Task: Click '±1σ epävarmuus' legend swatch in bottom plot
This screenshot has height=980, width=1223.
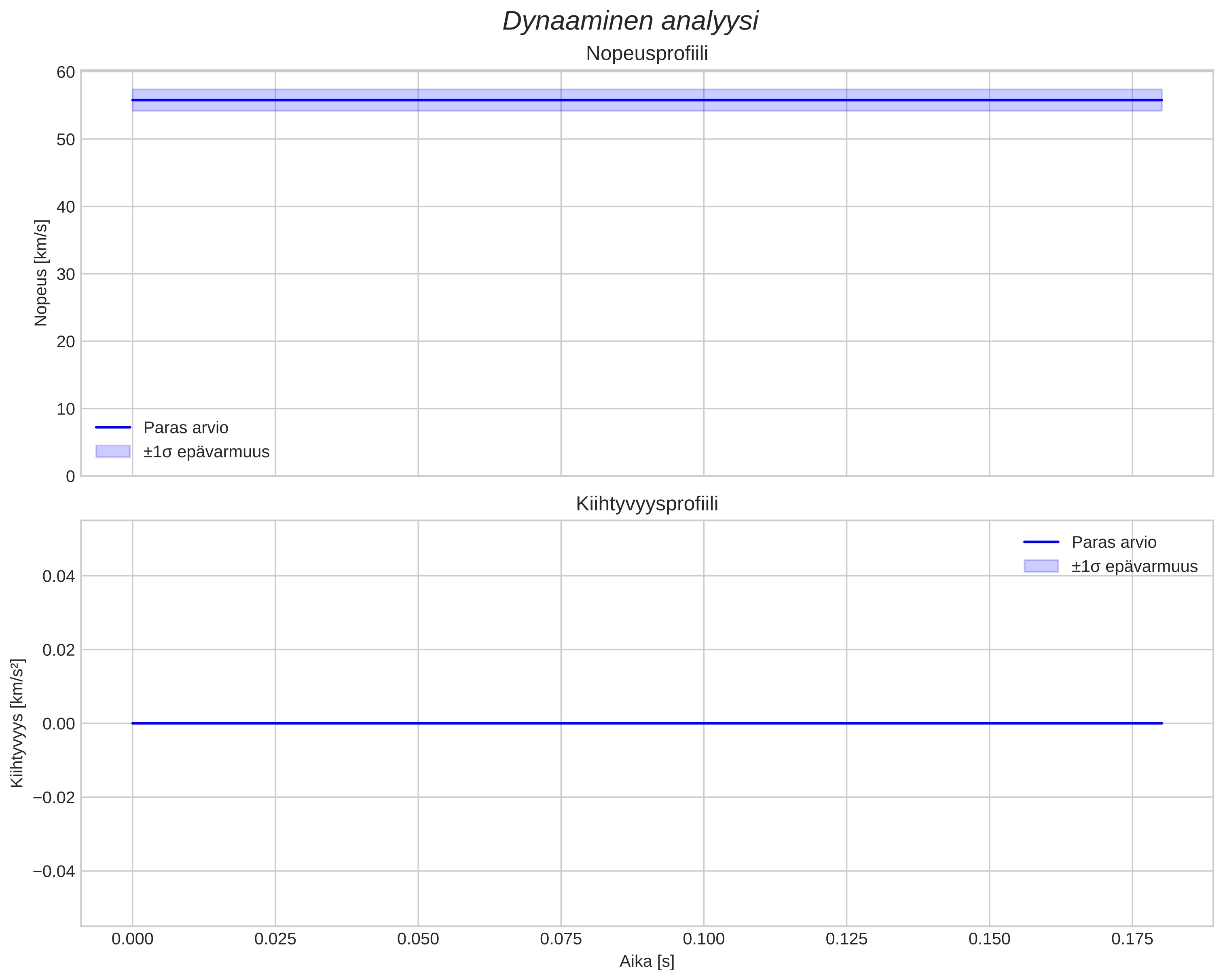Action: [x=1041, y=566]
